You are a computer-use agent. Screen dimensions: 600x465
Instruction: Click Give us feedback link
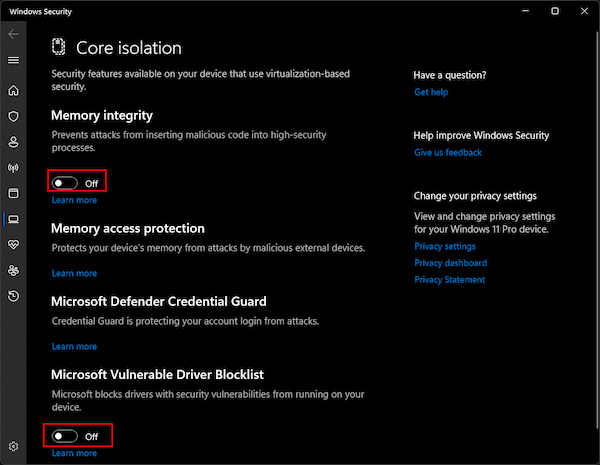pyautogui.click(x=448, y=153)
